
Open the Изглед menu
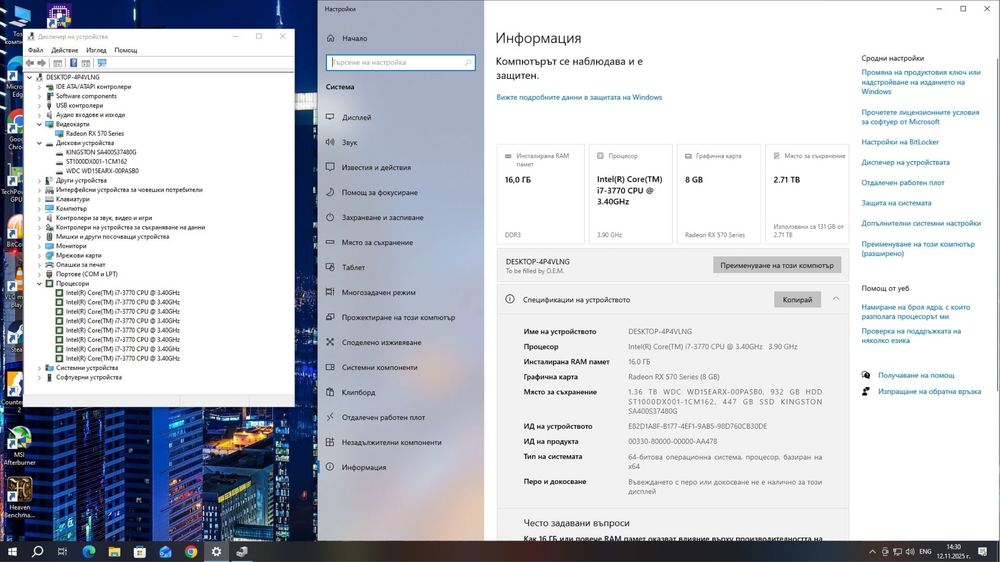point(96,50)
